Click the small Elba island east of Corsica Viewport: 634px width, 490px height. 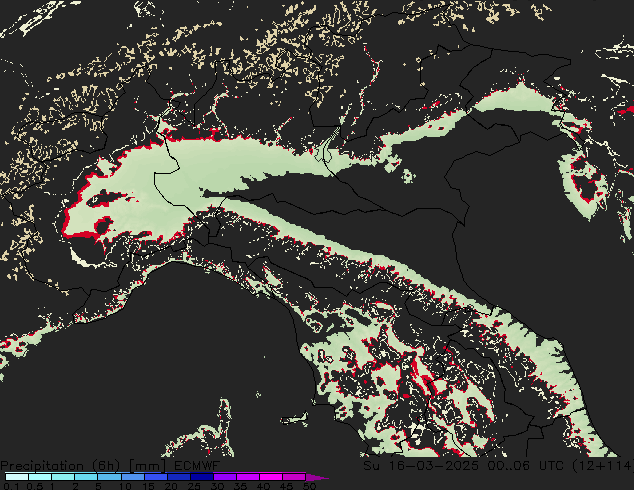[x=294, y=420]
